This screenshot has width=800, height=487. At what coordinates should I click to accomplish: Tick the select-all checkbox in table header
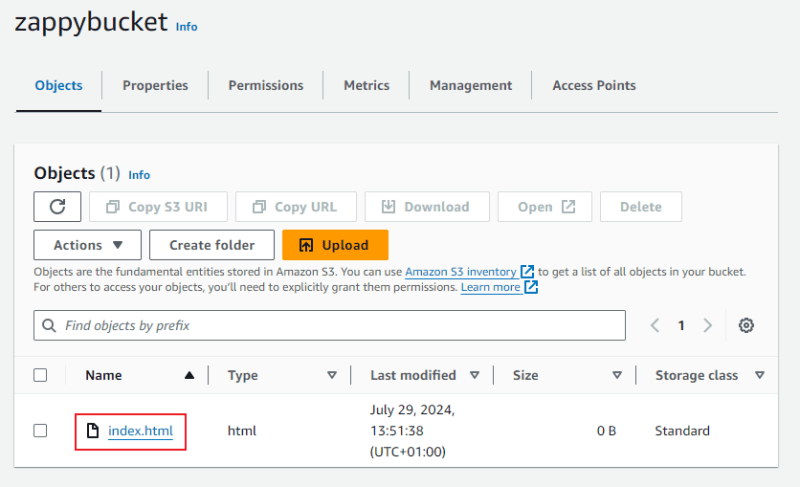40,375
